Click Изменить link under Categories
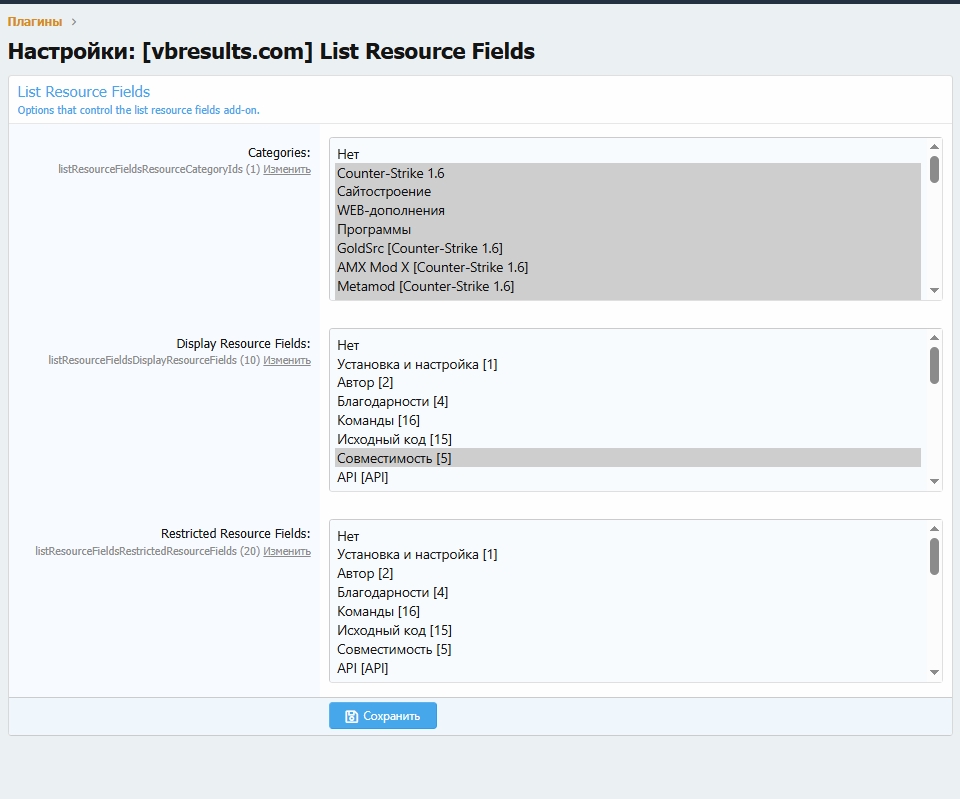The height and width of the screenshot is (799, 960). click(x=287, y=170)
